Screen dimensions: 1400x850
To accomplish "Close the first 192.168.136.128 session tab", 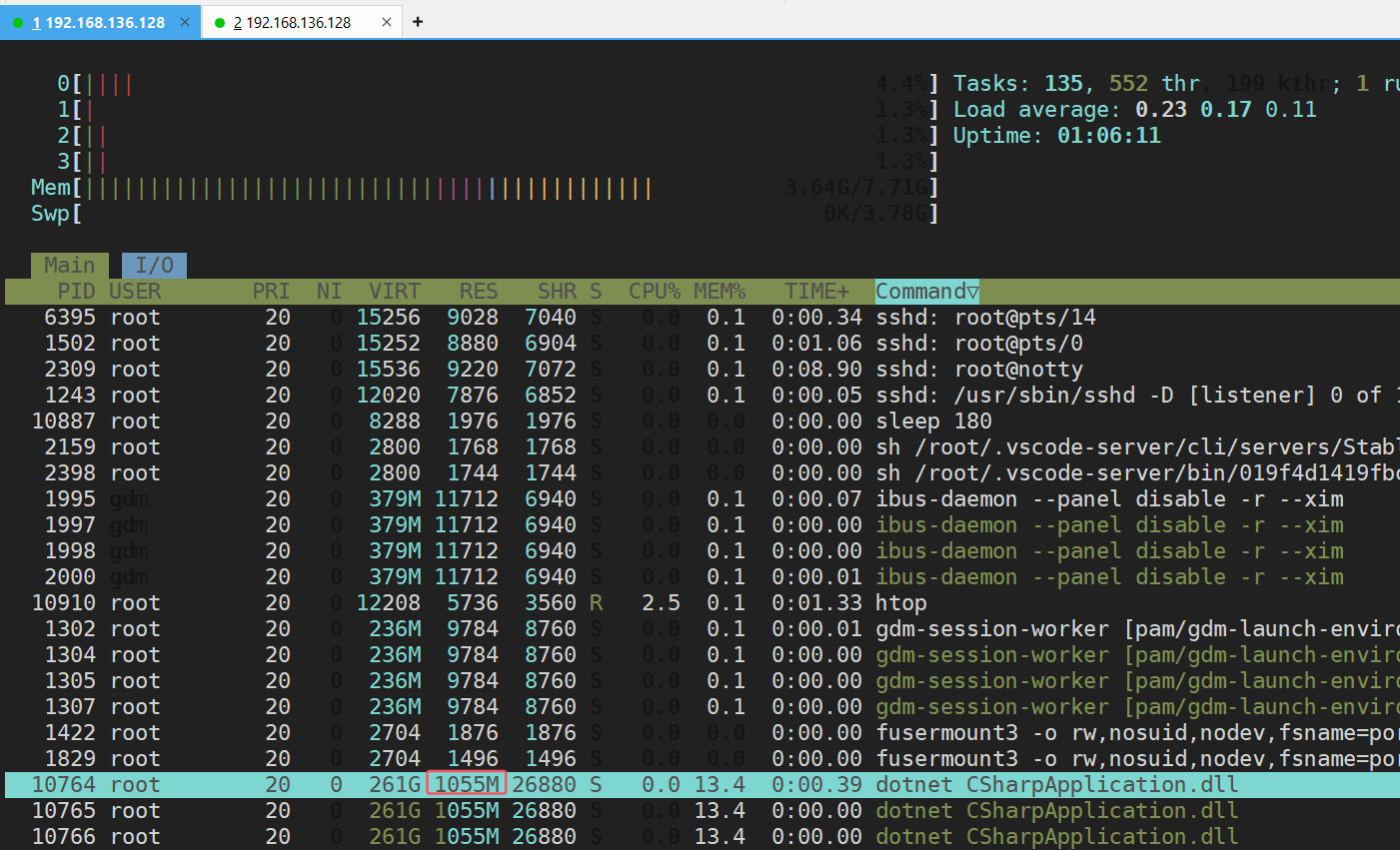I will pos(185,22).
